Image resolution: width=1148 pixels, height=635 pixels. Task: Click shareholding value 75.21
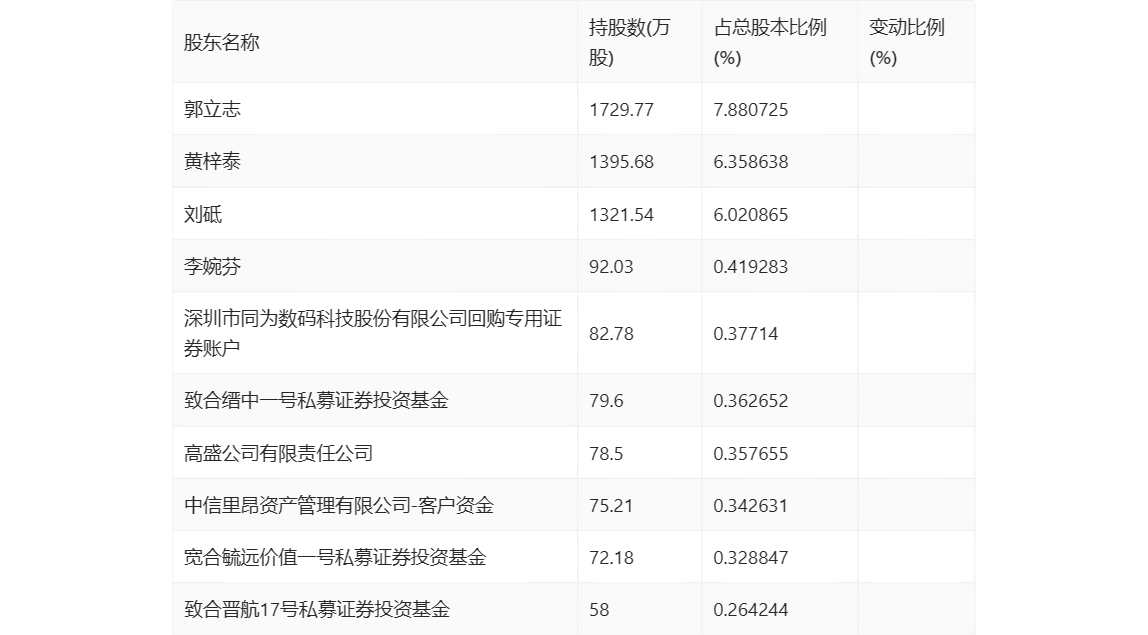click(x=611, y=505)
